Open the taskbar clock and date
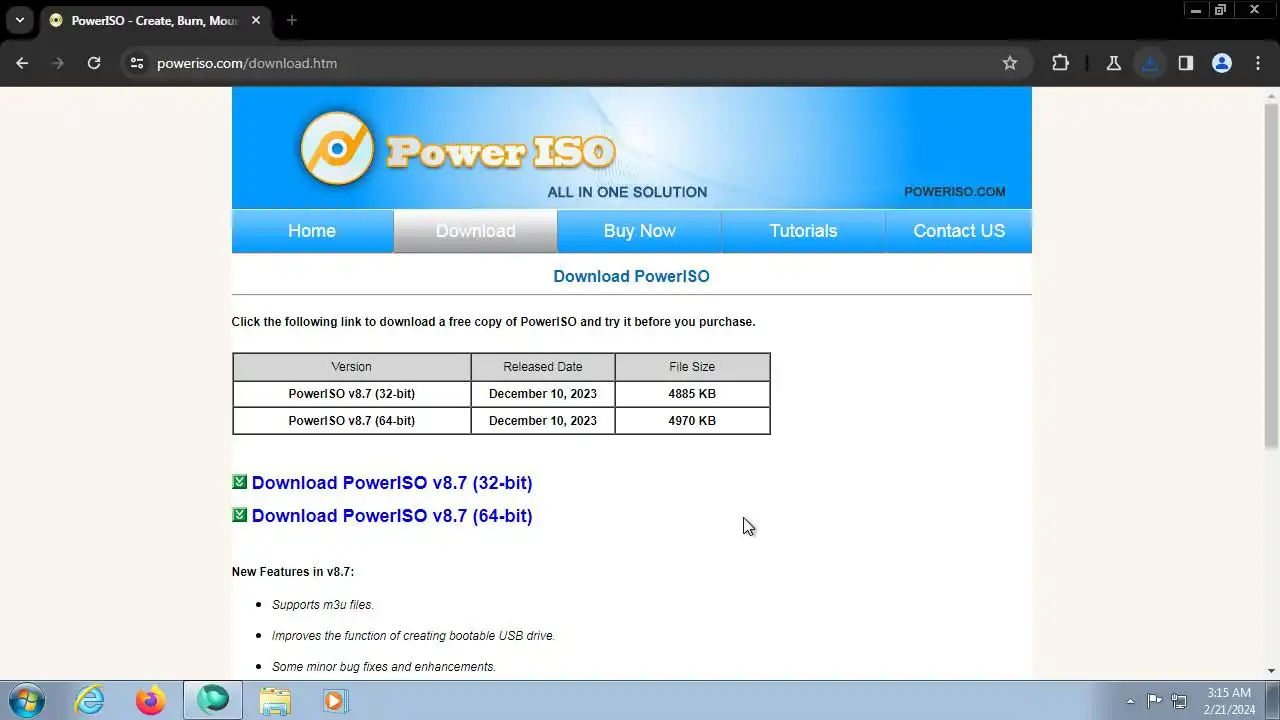 [1229, 701]
